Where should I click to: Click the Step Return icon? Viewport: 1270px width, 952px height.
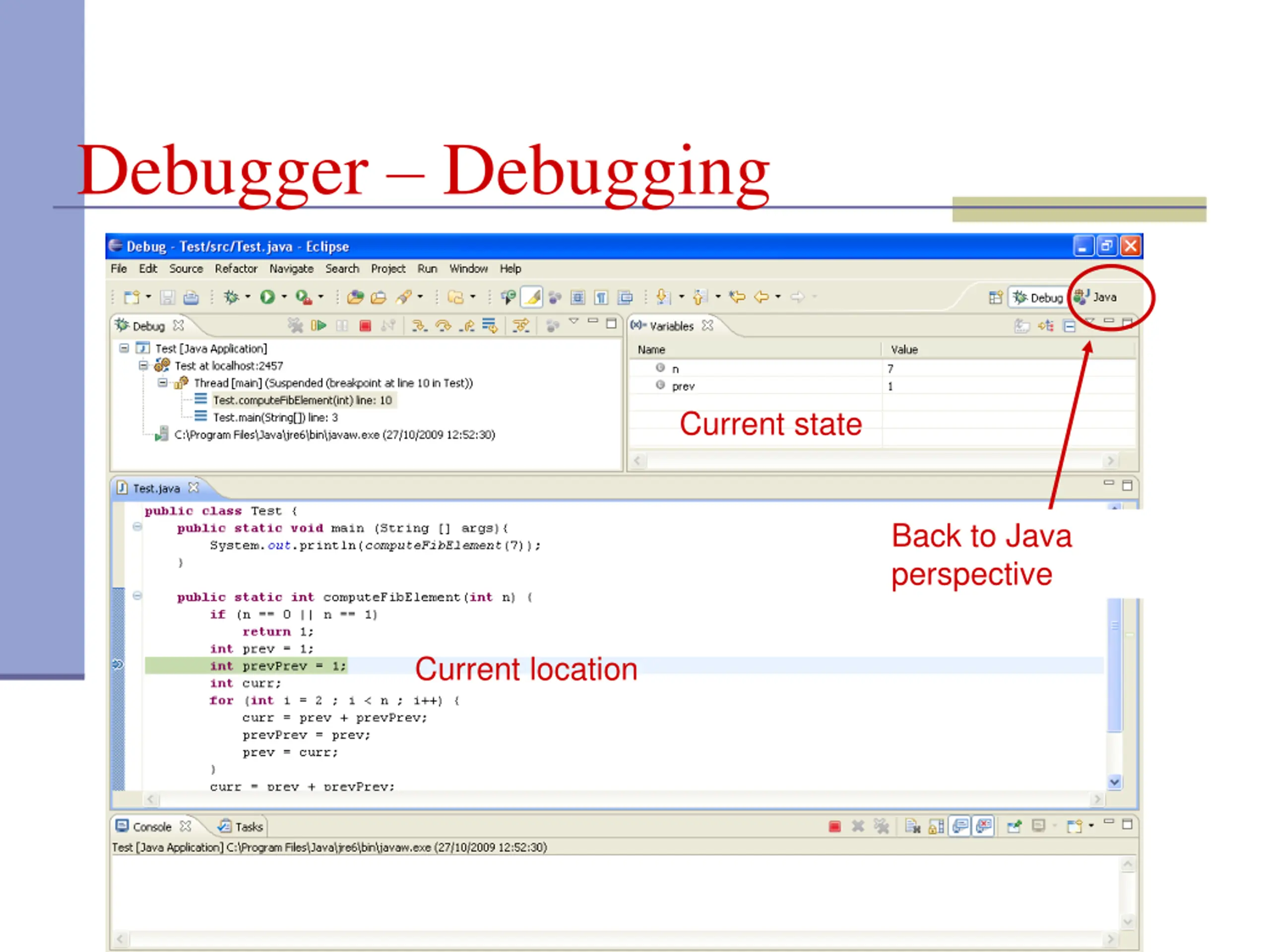coord(467,326)
